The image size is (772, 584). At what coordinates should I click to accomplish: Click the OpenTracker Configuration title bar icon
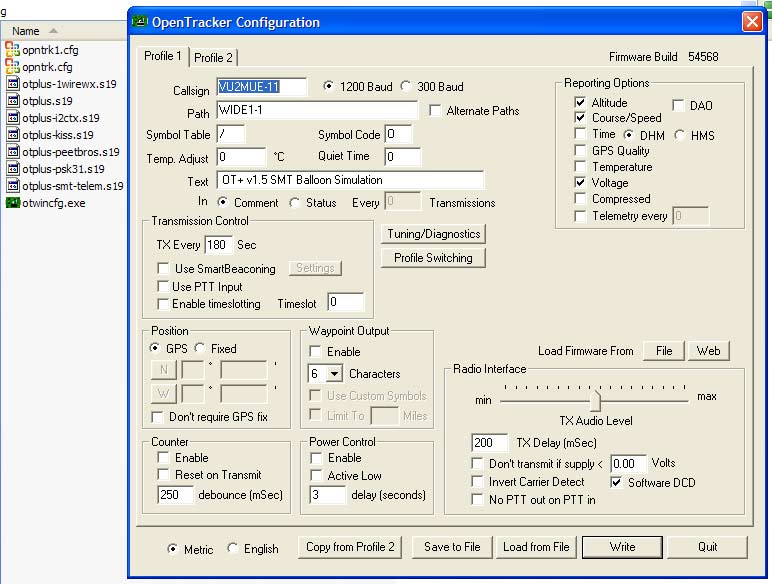[x=140, y=22]
